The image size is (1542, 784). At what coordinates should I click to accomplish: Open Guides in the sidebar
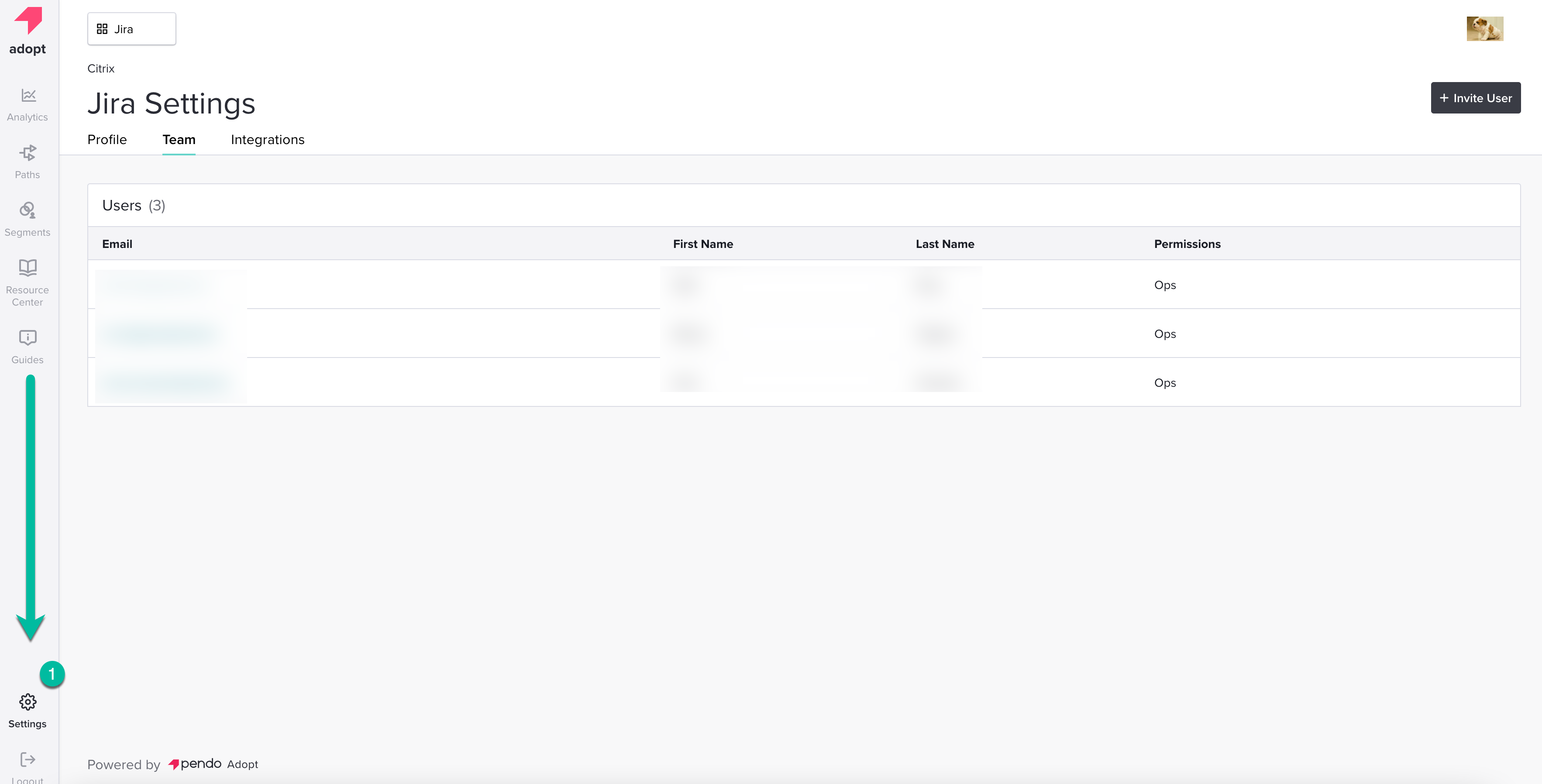point(28,347)
